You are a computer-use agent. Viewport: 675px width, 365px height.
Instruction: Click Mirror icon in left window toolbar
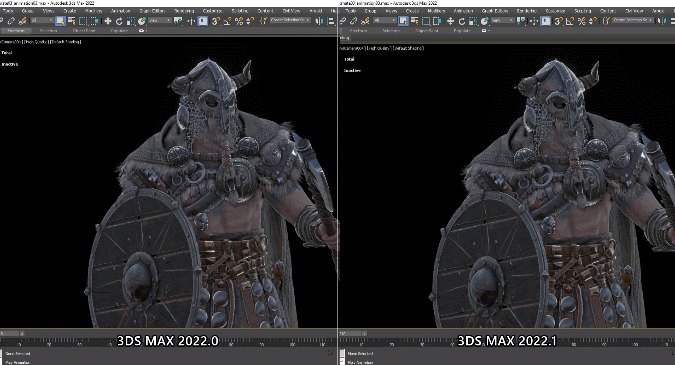point(319,21)
